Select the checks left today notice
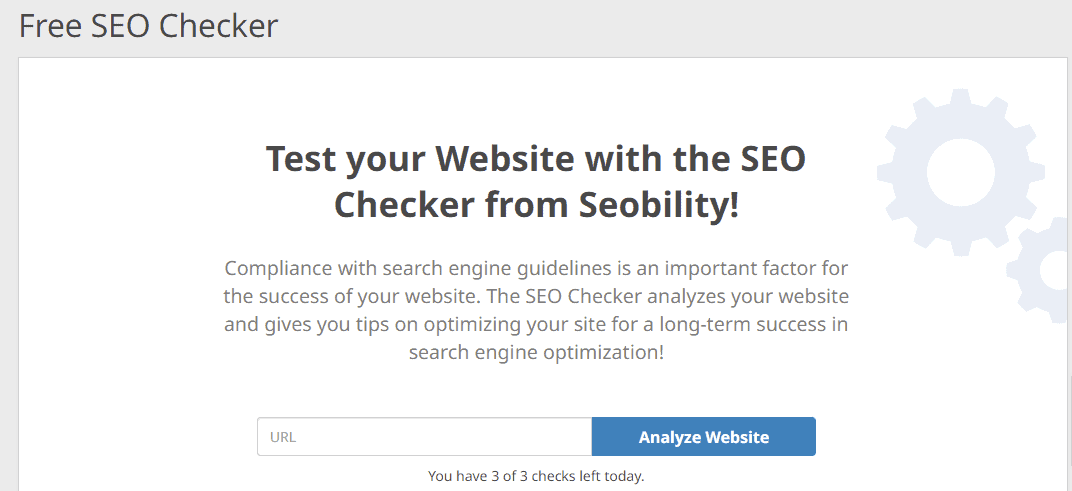Screen dimensions: 1072x491 (x=536, y=476)
